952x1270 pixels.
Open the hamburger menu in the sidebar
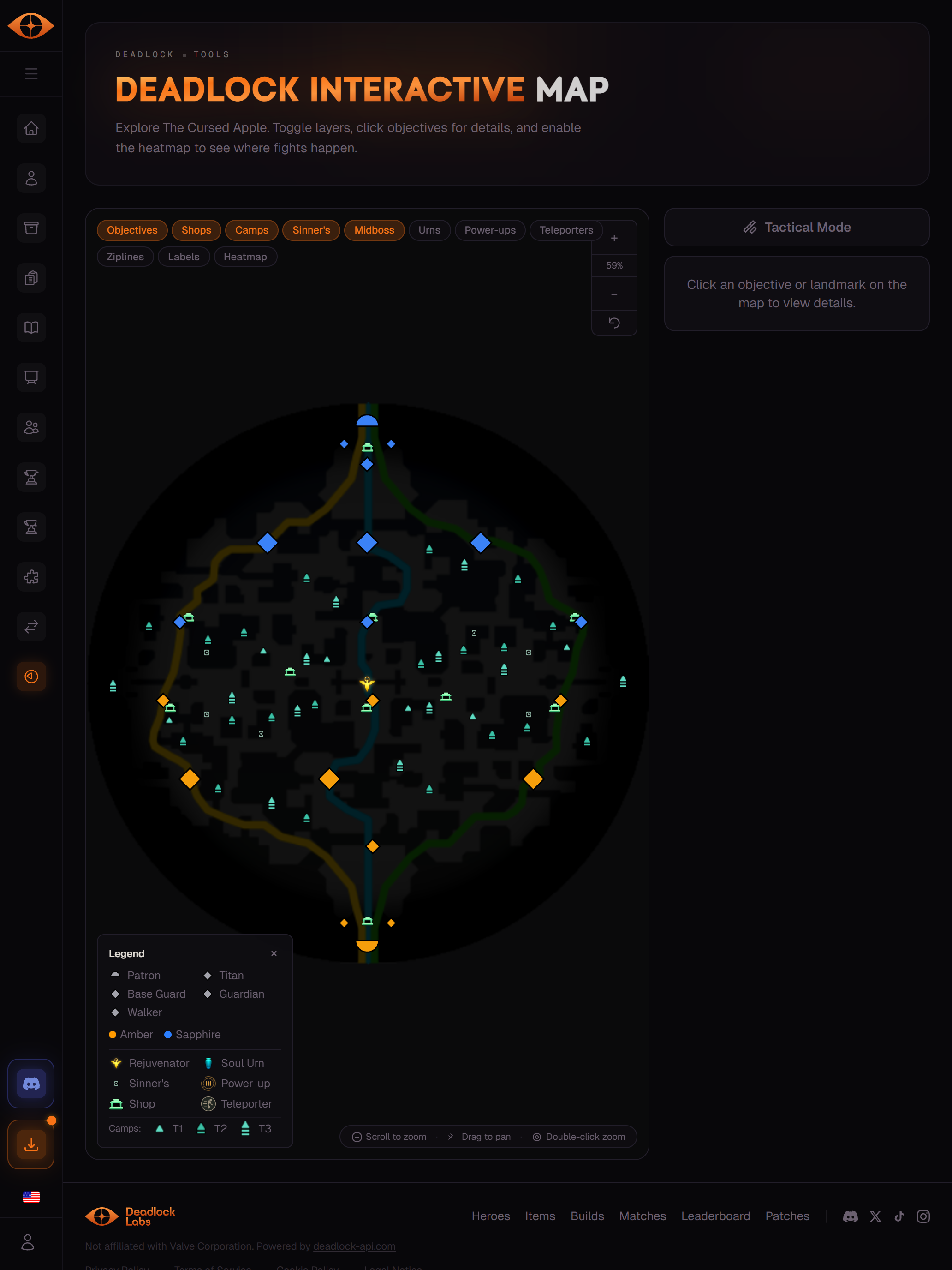31,74
